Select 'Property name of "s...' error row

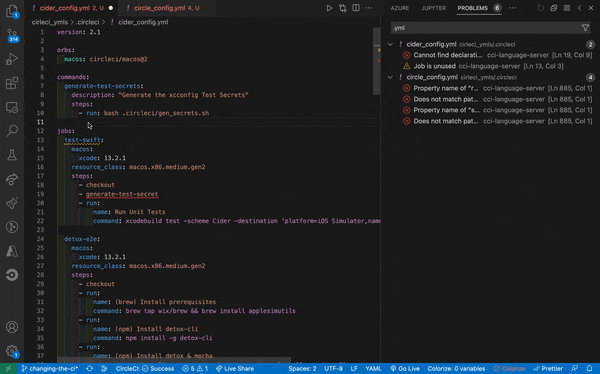[x=492, y=110]
